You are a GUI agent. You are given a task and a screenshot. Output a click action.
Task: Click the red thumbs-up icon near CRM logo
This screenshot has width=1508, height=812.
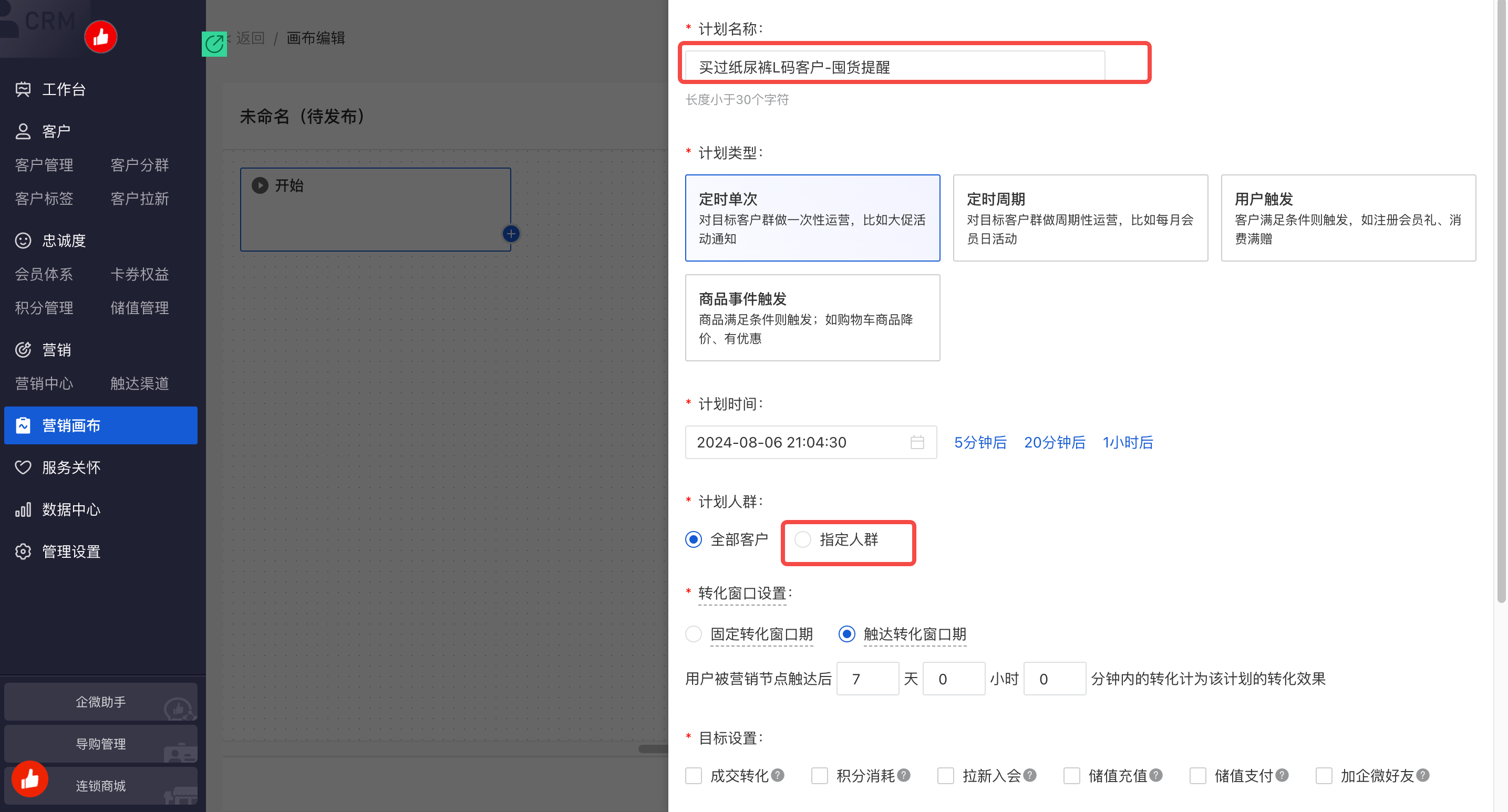click(101, 37)
